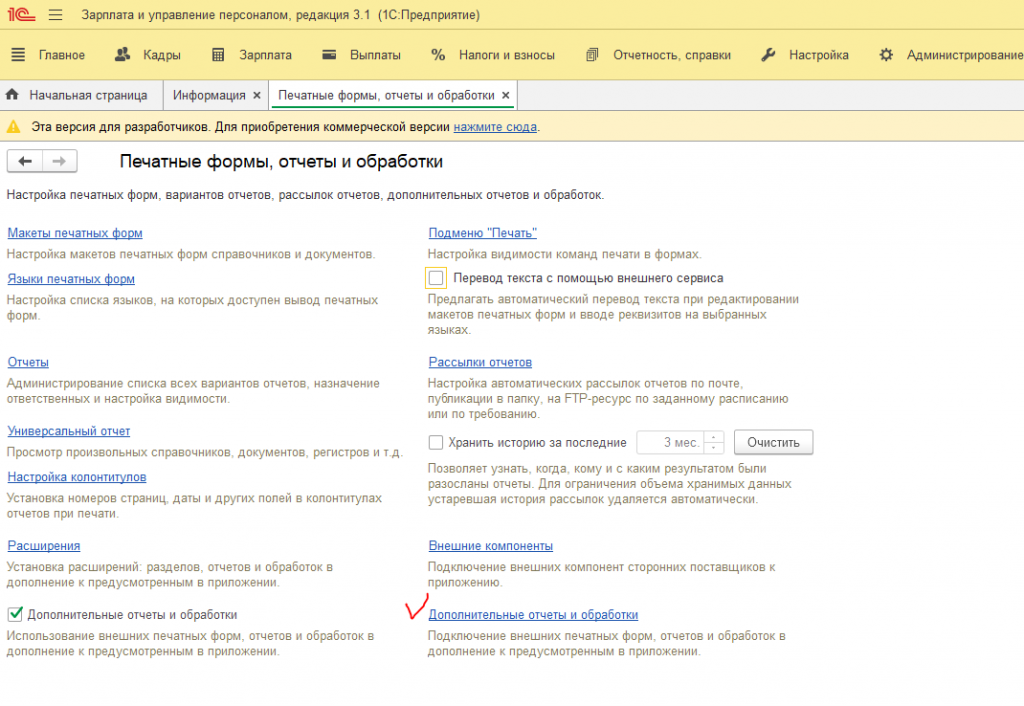Viewport: 1024px width, 706px height.
Task: Click the 3 мес. history period field
Action: click(x=671, y=443)
